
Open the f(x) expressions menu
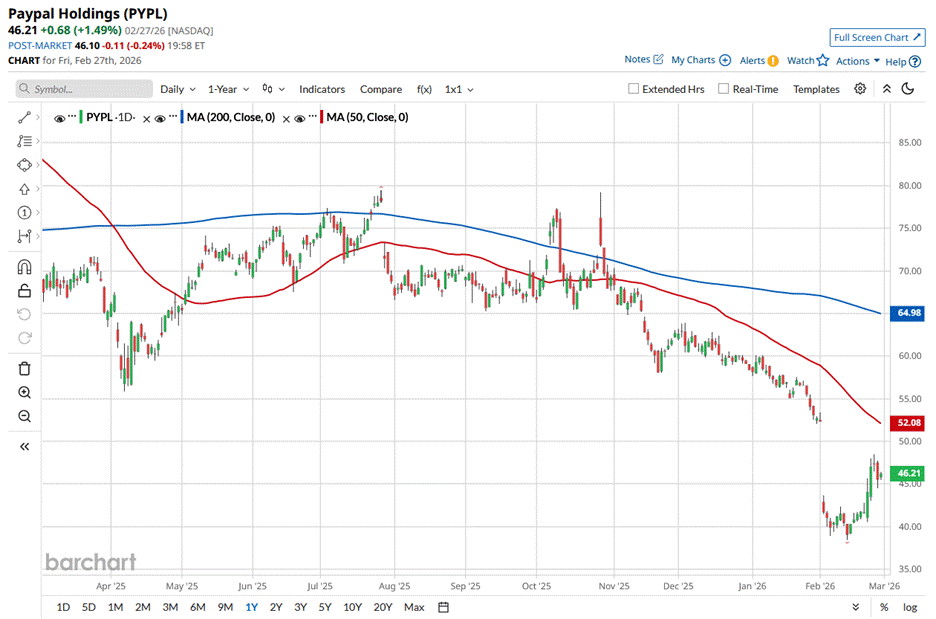[x=424, y=89]
